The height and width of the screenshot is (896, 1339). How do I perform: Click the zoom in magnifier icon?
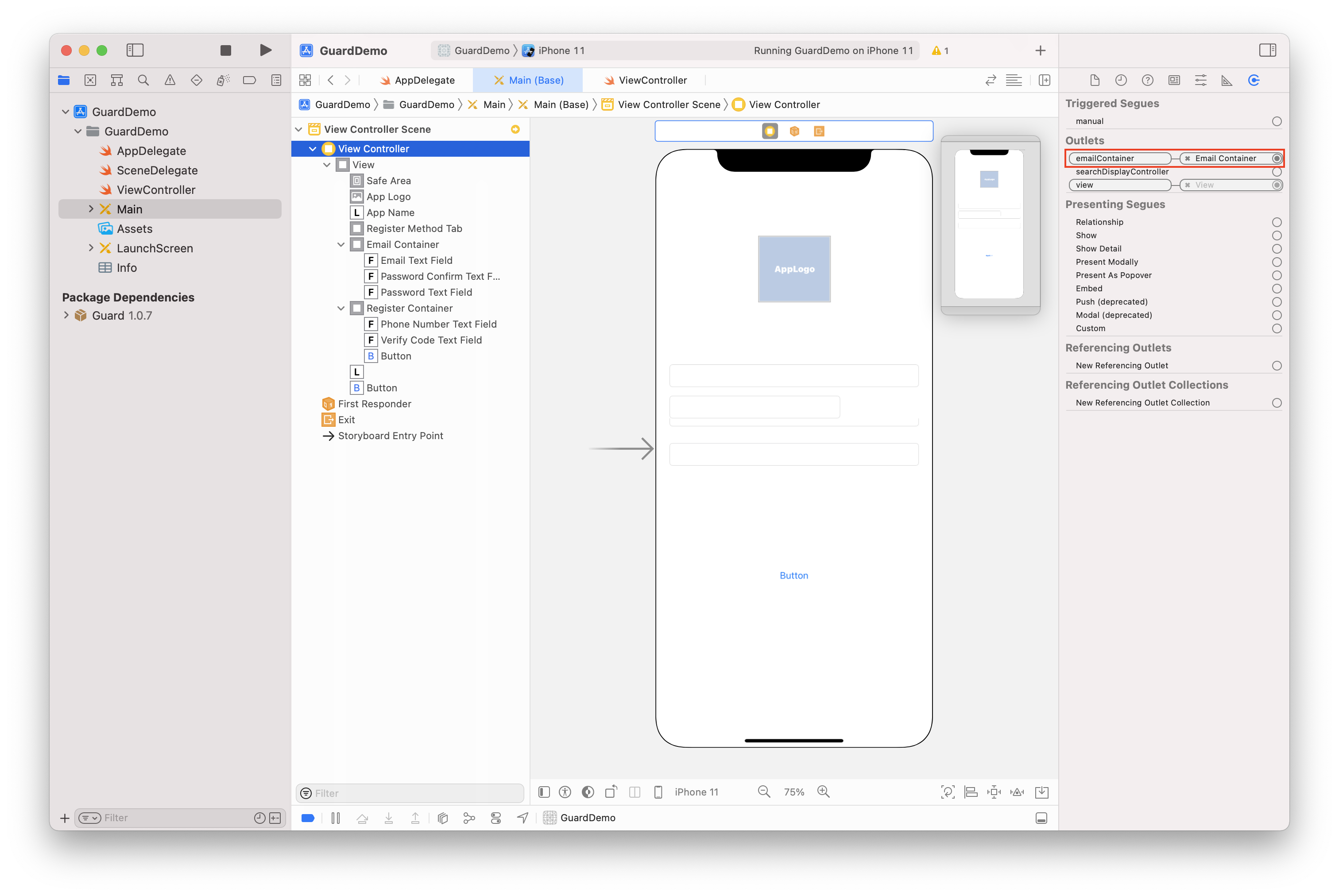pos(823,792)
